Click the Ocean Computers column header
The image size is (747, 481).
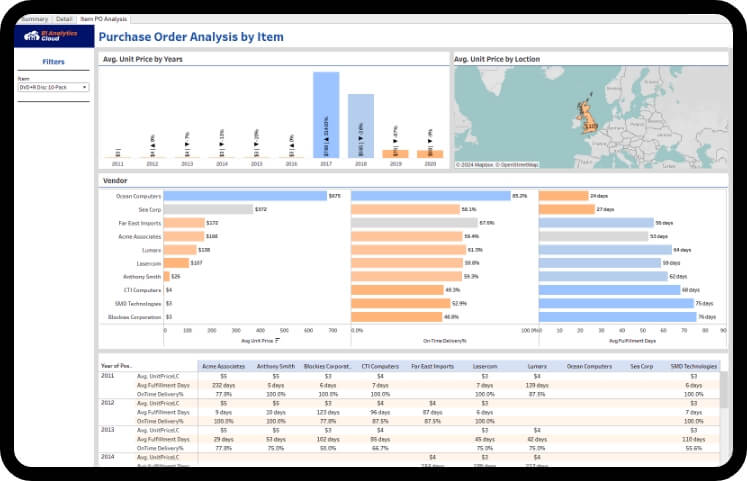589,366
